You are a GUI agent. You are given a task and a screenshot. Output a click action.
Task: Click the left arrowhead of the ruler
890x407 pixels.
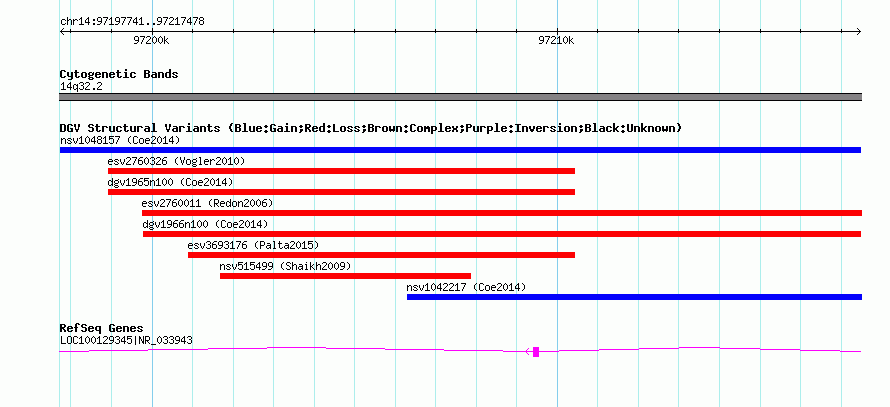pos(62,31)
